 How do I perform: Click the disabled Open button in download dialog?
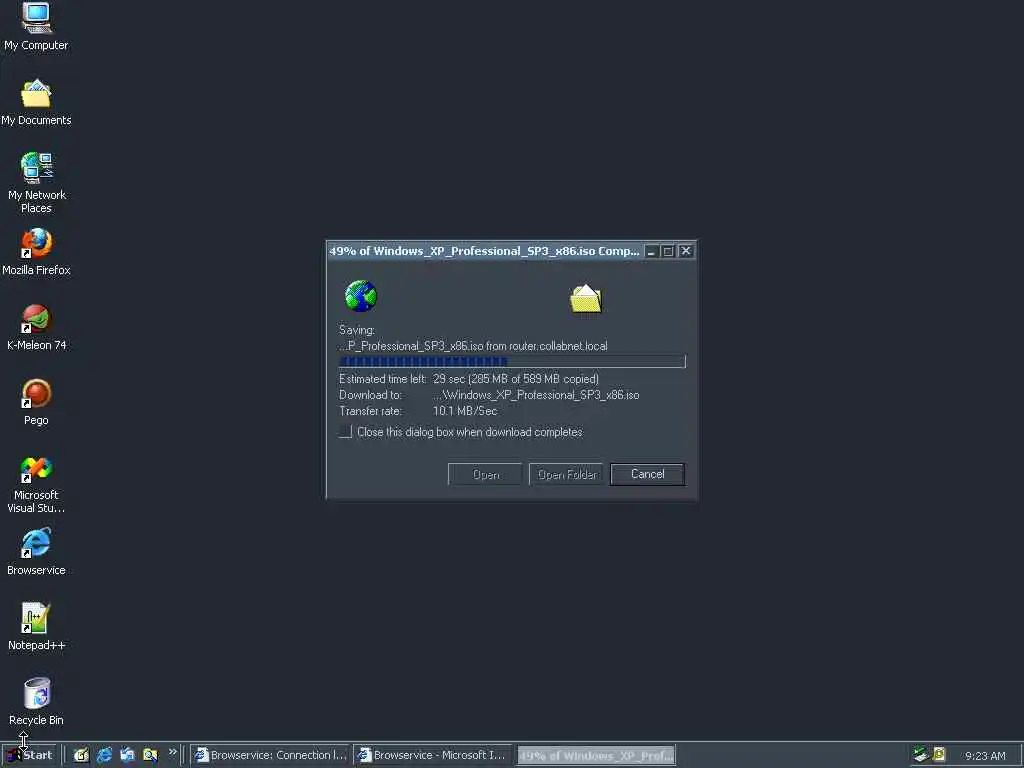[485, 474]
